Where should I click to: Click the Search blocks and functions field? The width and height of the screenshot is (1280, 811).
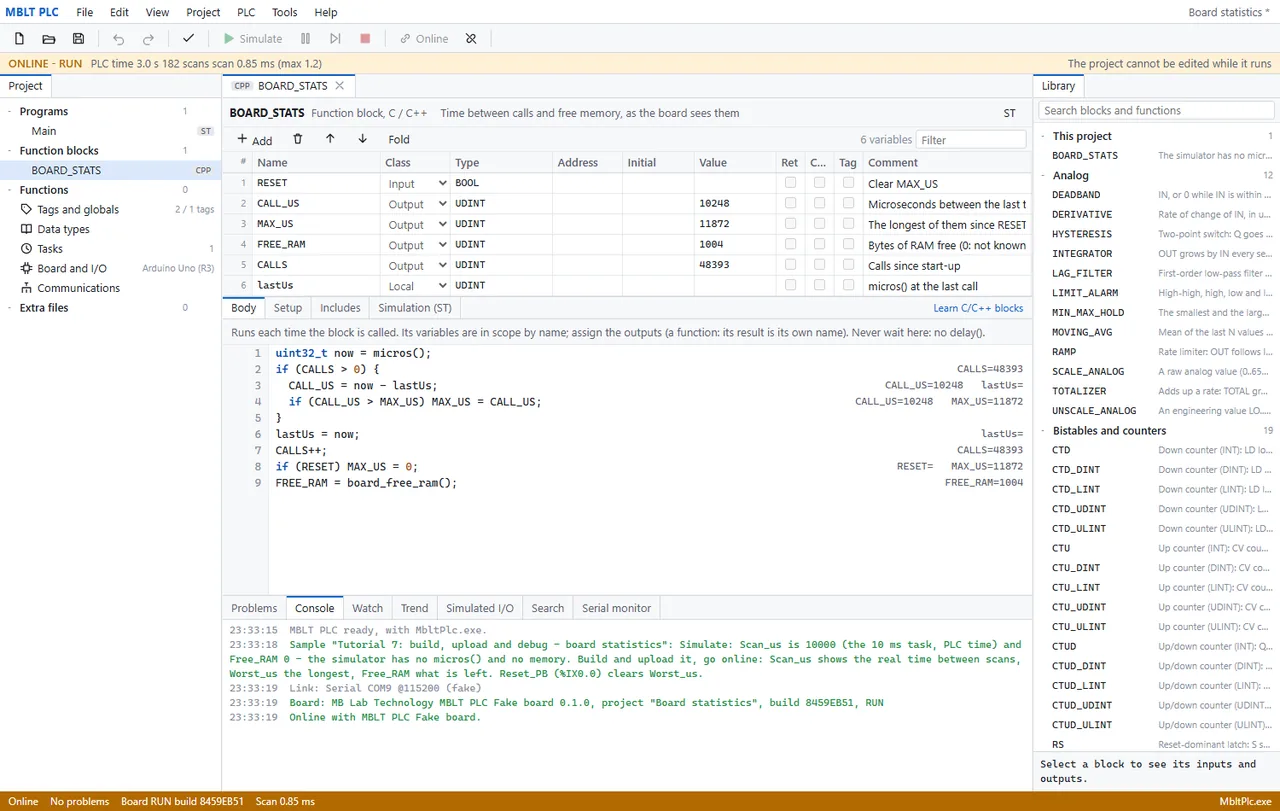click(1156, 111)
